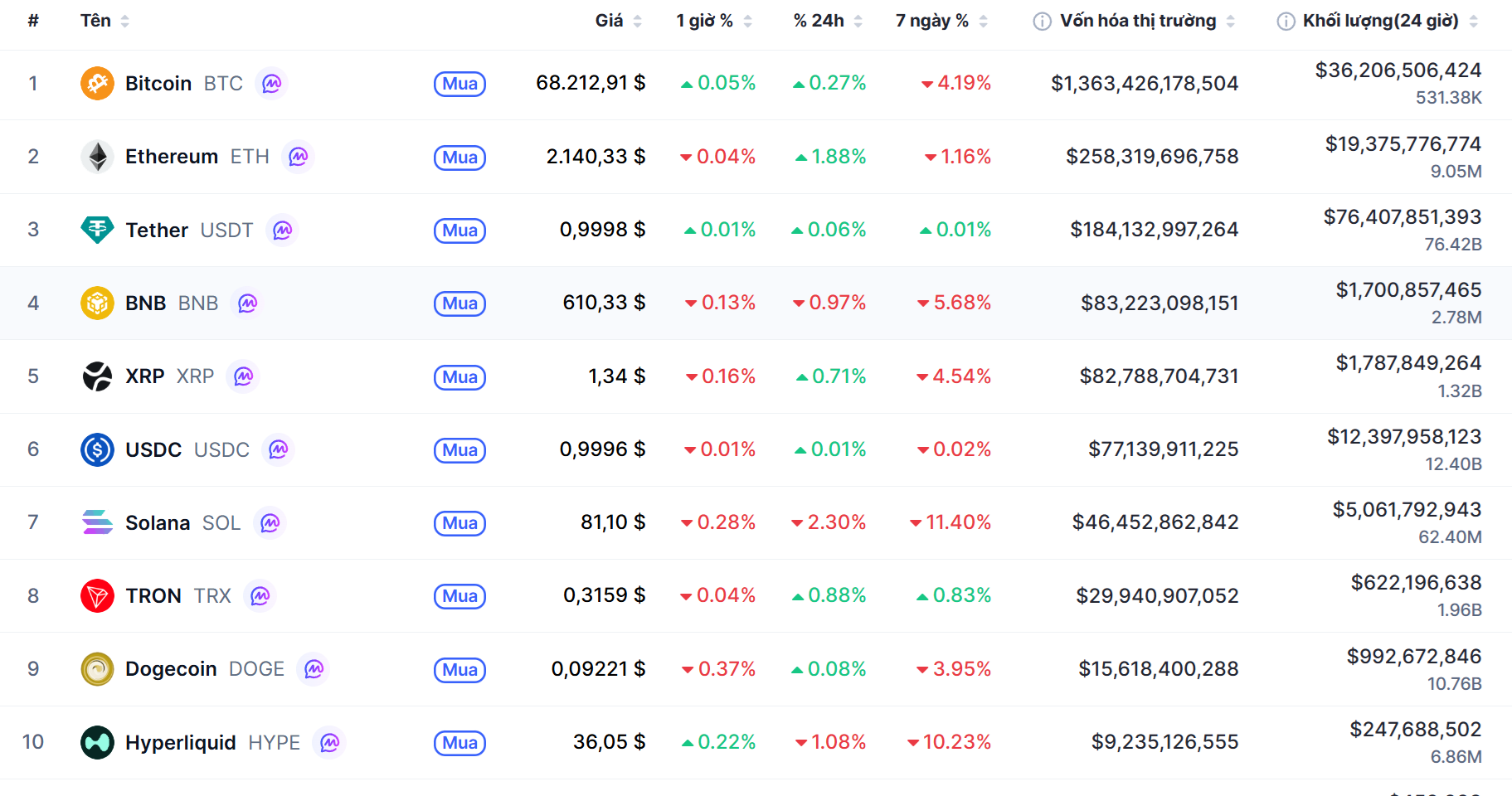Viewport: 1512px width, 796px height.
Task: Open the USDC coin name link
Action: pyautogui.click(x=153, y=449)
